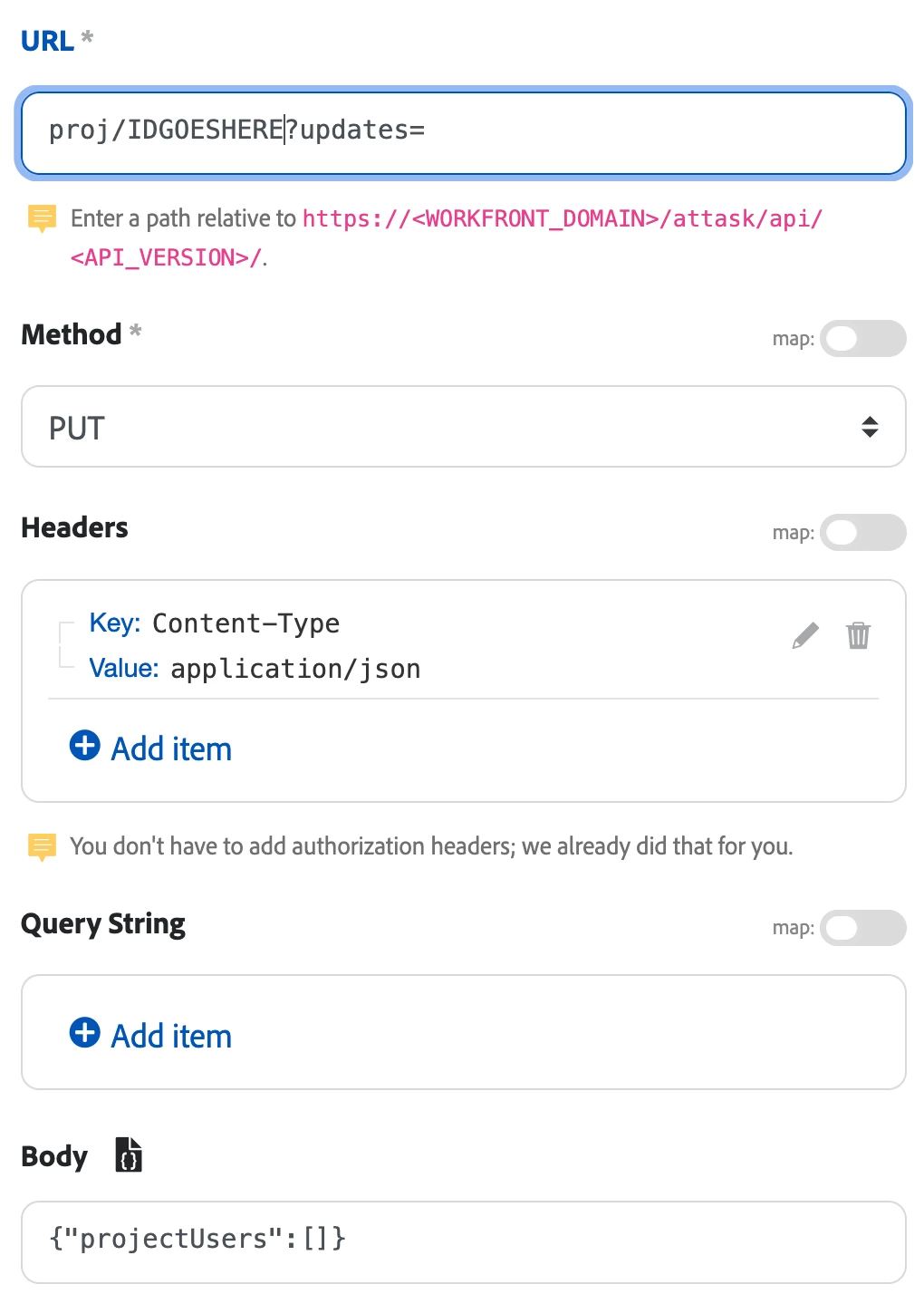Image resolution: width=924 pixels, height=1294 pixels.
Task: Turn on the map switch for Query String
Action: pos(862,928)
